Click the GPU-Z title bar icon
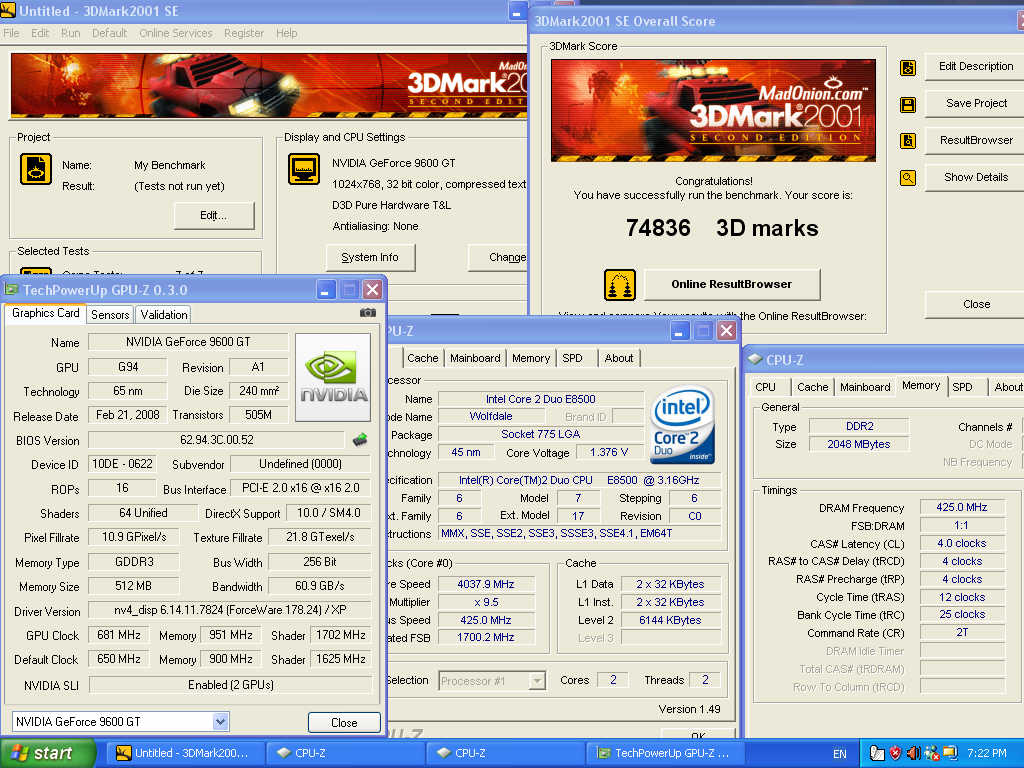This screenshot has width=1024, height=768. pos(10,289)
